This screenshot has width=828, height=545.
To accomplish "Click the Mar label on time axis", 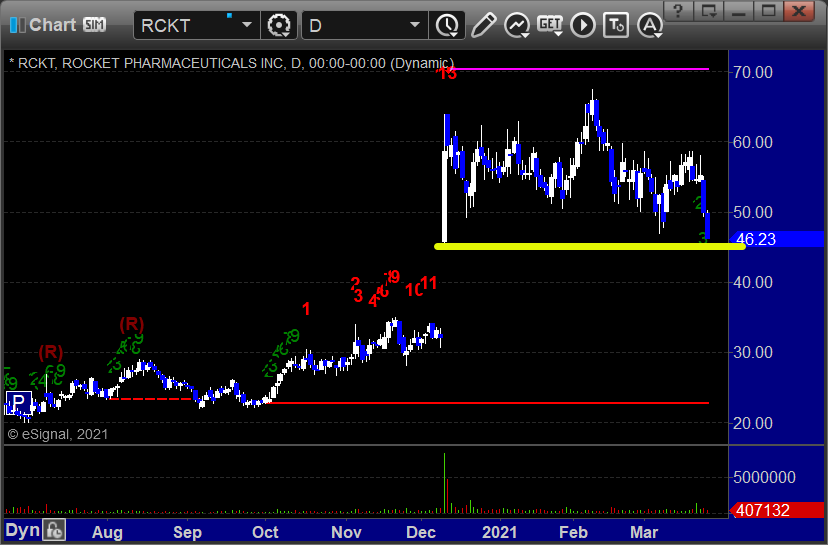I will (644, 532).
